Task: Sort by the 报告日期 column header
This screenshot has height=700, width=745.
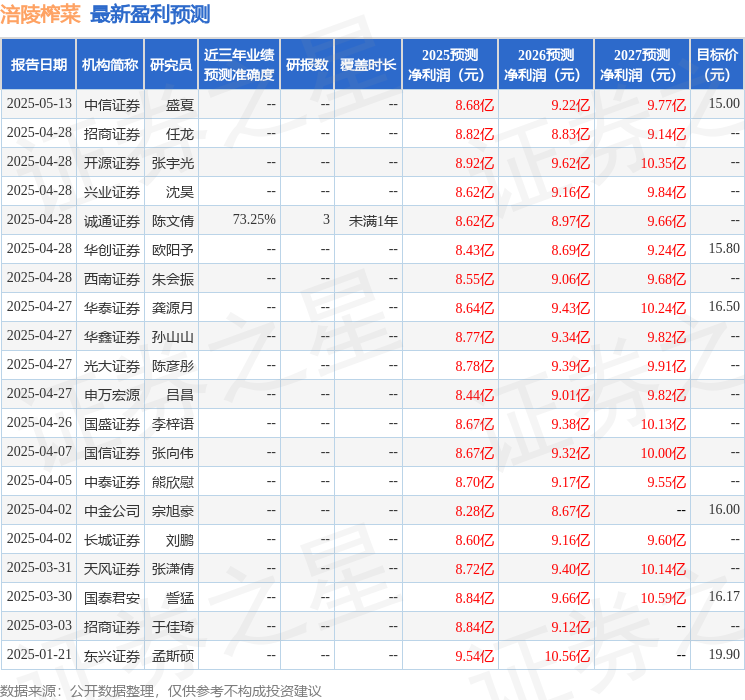Action: (38, 65)
